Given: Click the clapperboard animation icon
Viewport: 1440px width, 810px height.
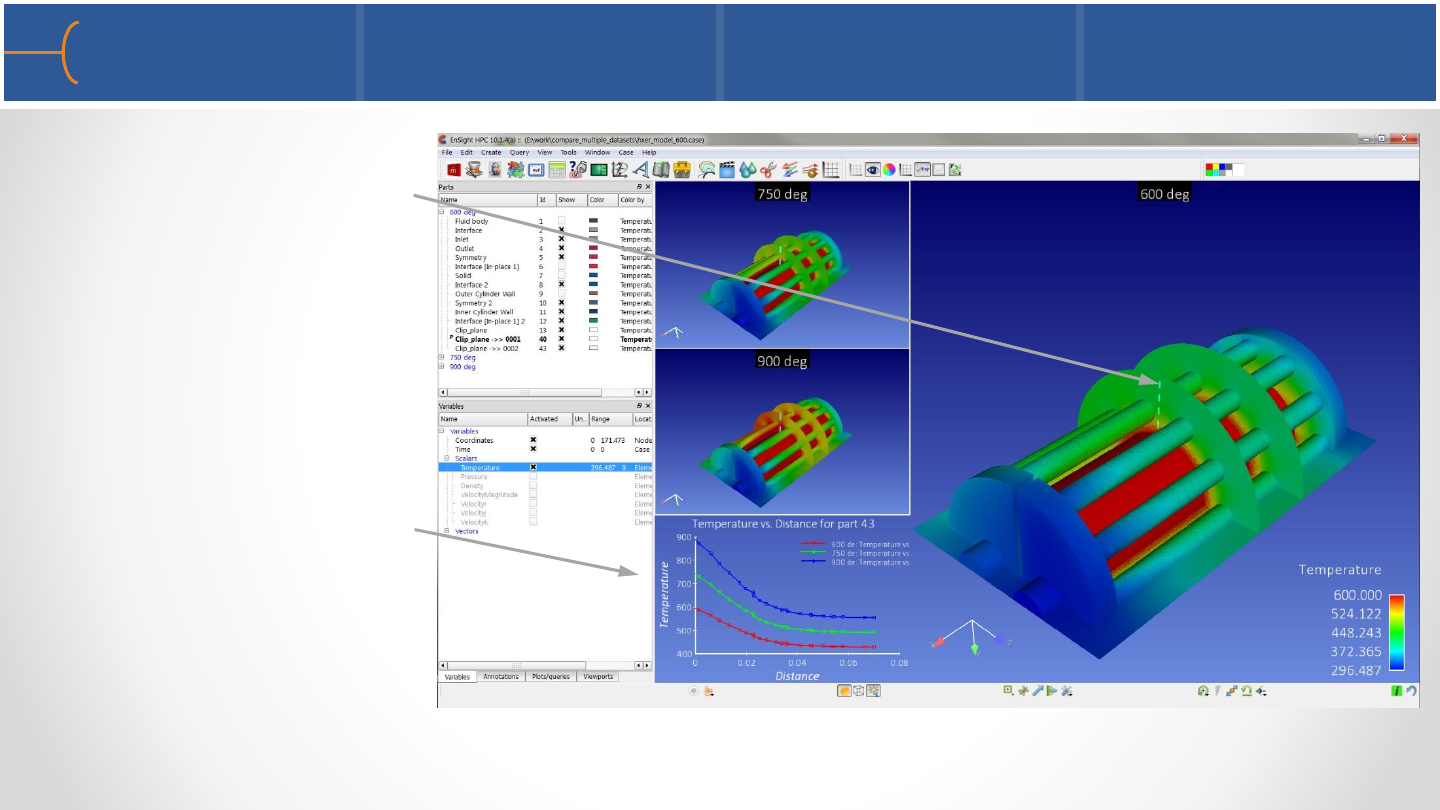Looking at the screenshot, I should (727, 170).
